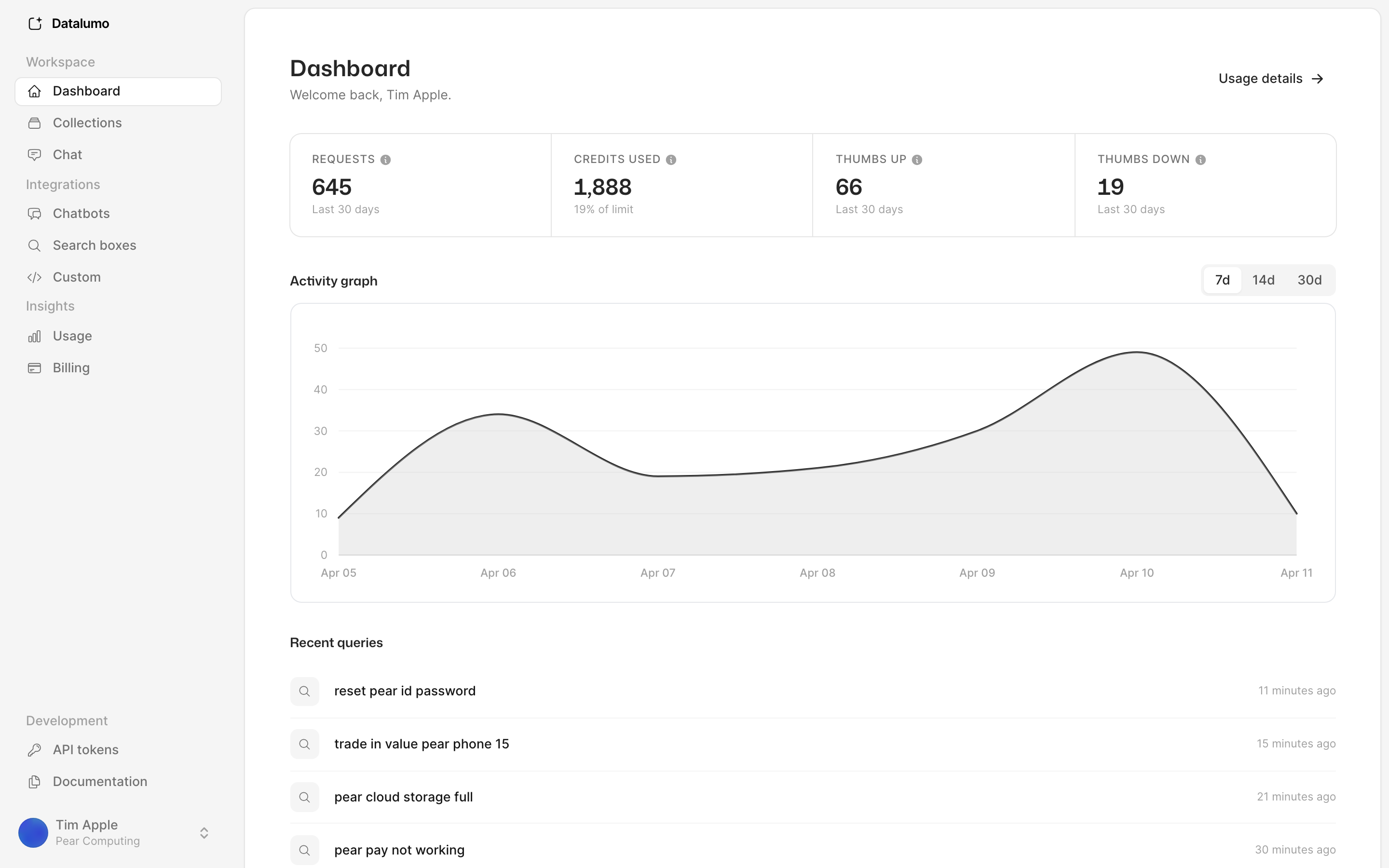Open the Dashboard workspace menu item

point(86,91)
